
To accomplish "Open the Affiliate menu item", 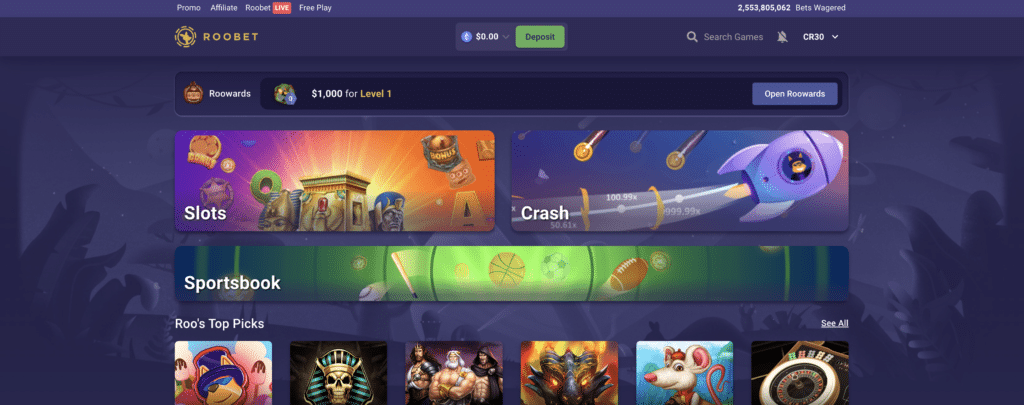I will click(223, 8).
